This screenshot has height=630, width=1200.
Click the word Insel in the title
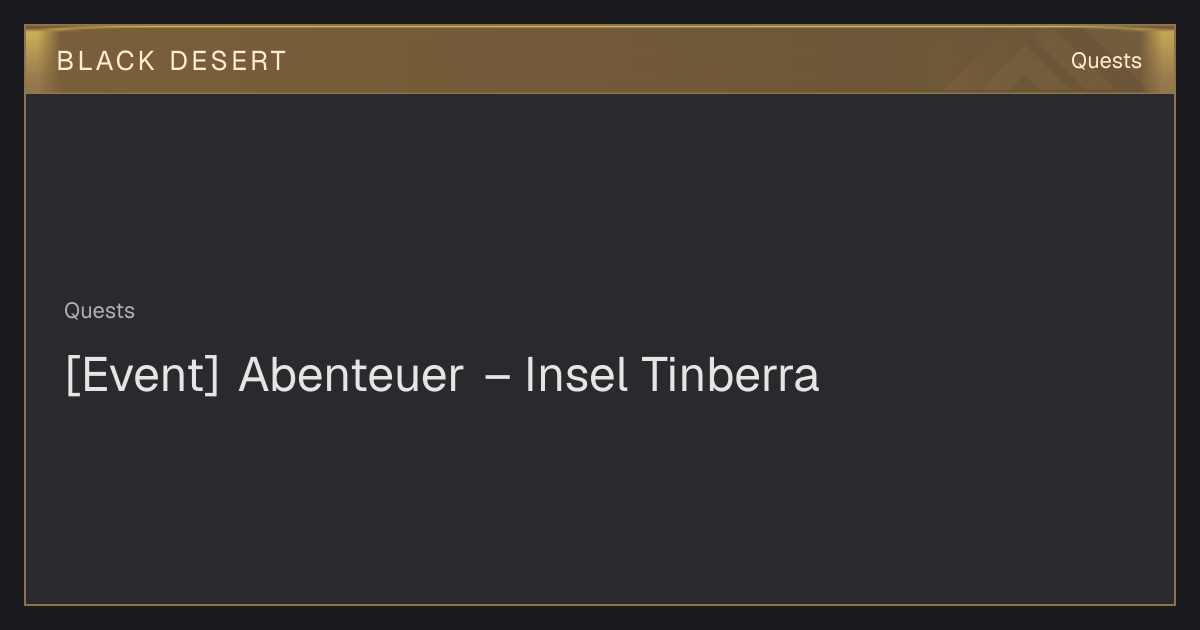pyautogui.click(x=576, y=375)
